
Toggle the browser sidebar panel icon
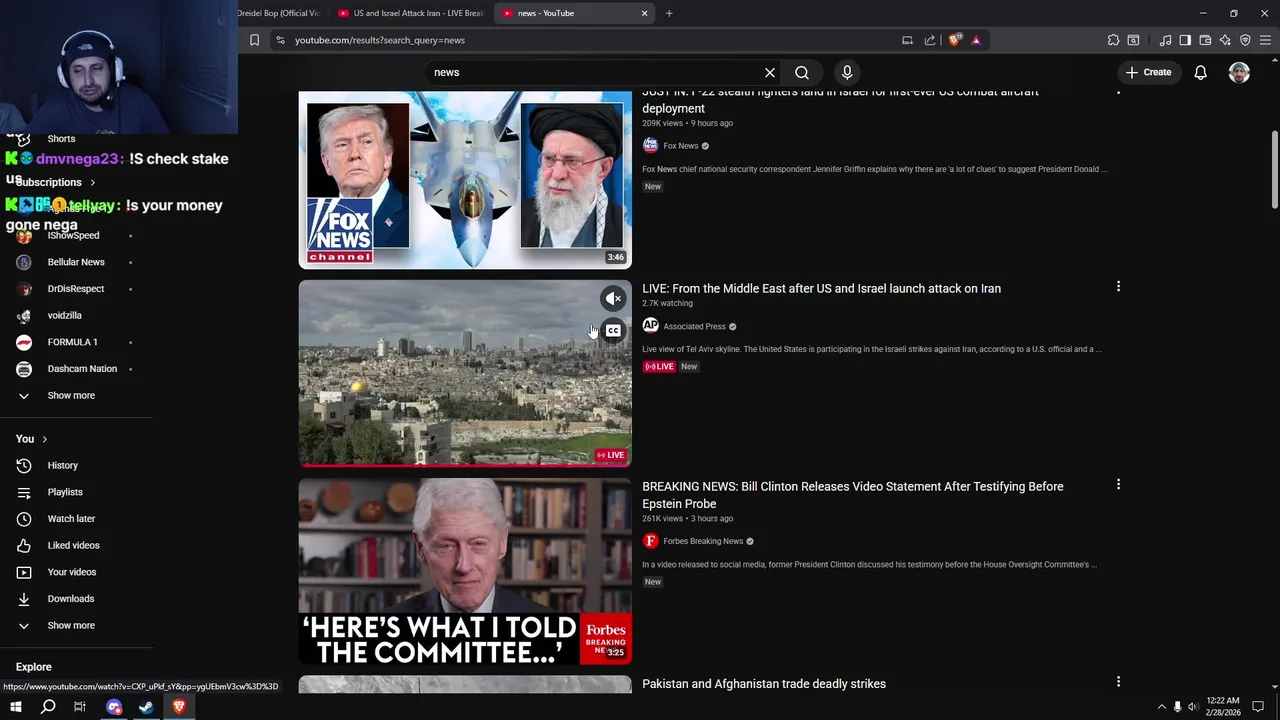[1185, 40]
